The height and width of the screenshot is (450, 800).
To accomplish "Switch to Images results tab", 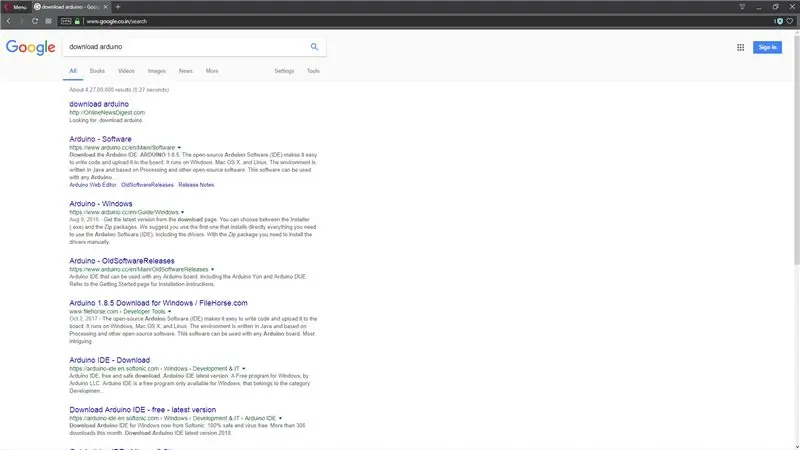I will point(157,71).
